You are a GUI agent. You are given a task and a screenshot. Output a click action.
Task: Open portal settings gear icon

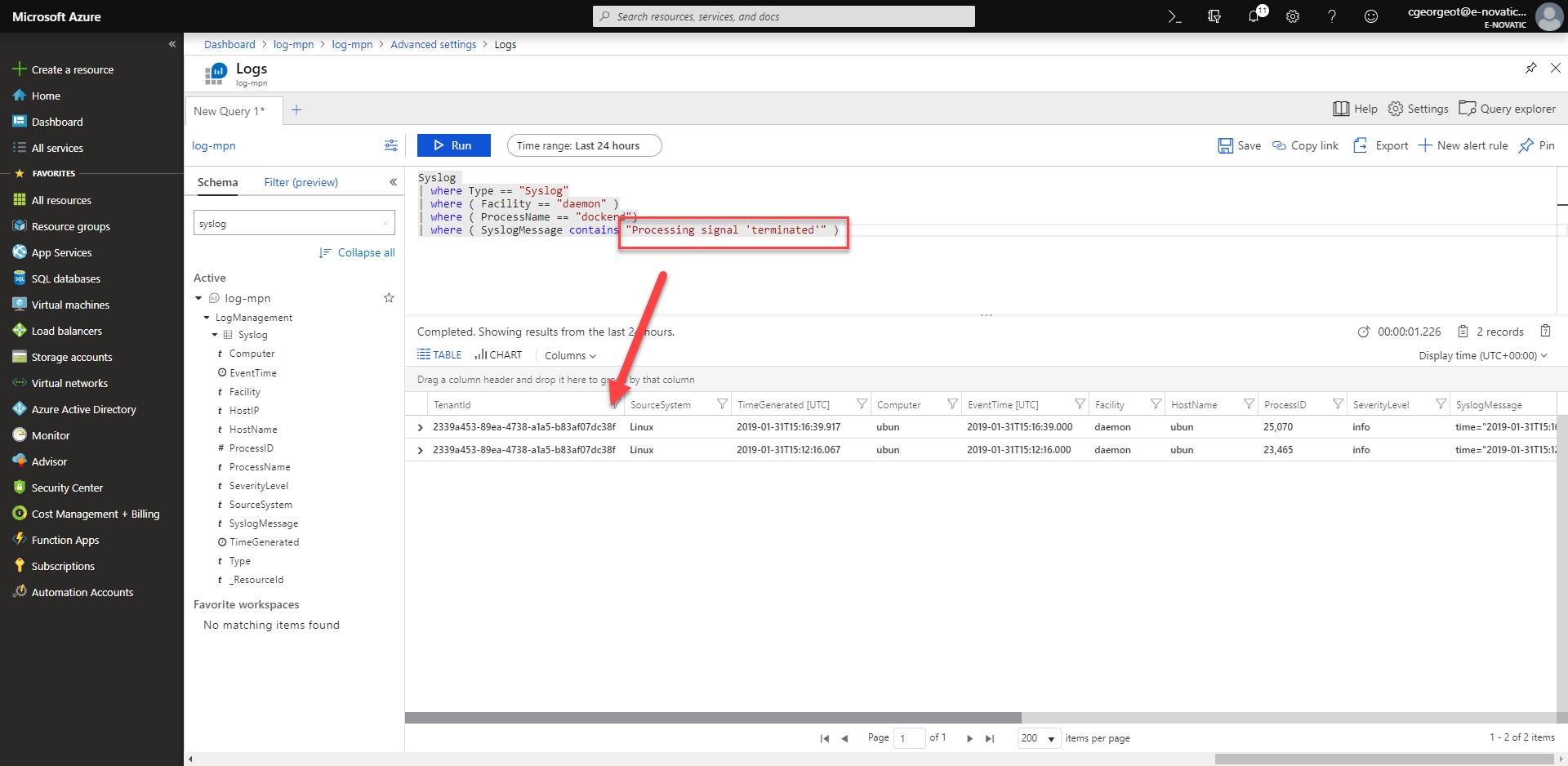click(1293, 16)
